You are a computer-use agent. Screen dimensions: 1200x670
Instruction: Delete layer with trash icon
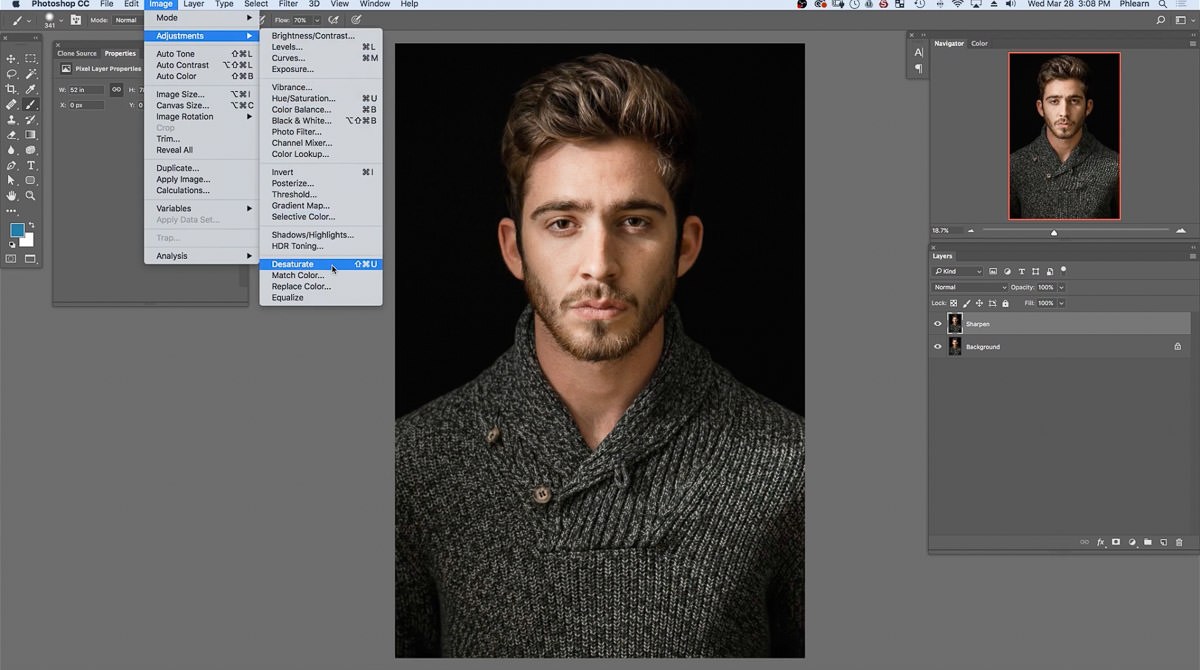pyautogui.click(x=1179, y=542)
